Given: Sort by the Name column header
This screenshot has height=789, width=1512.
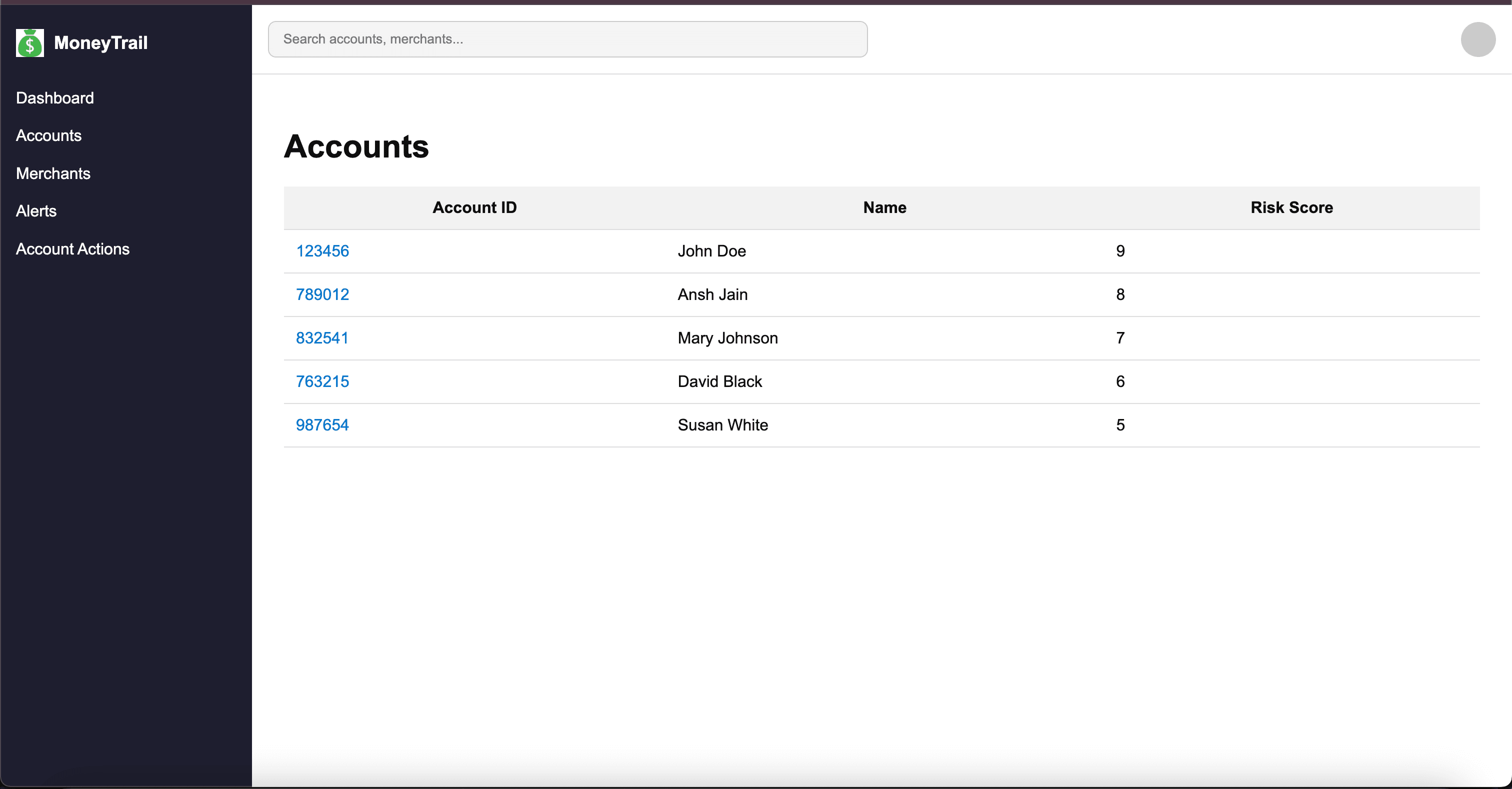Looking at the screenshot, I should click(x=884, y=207).
